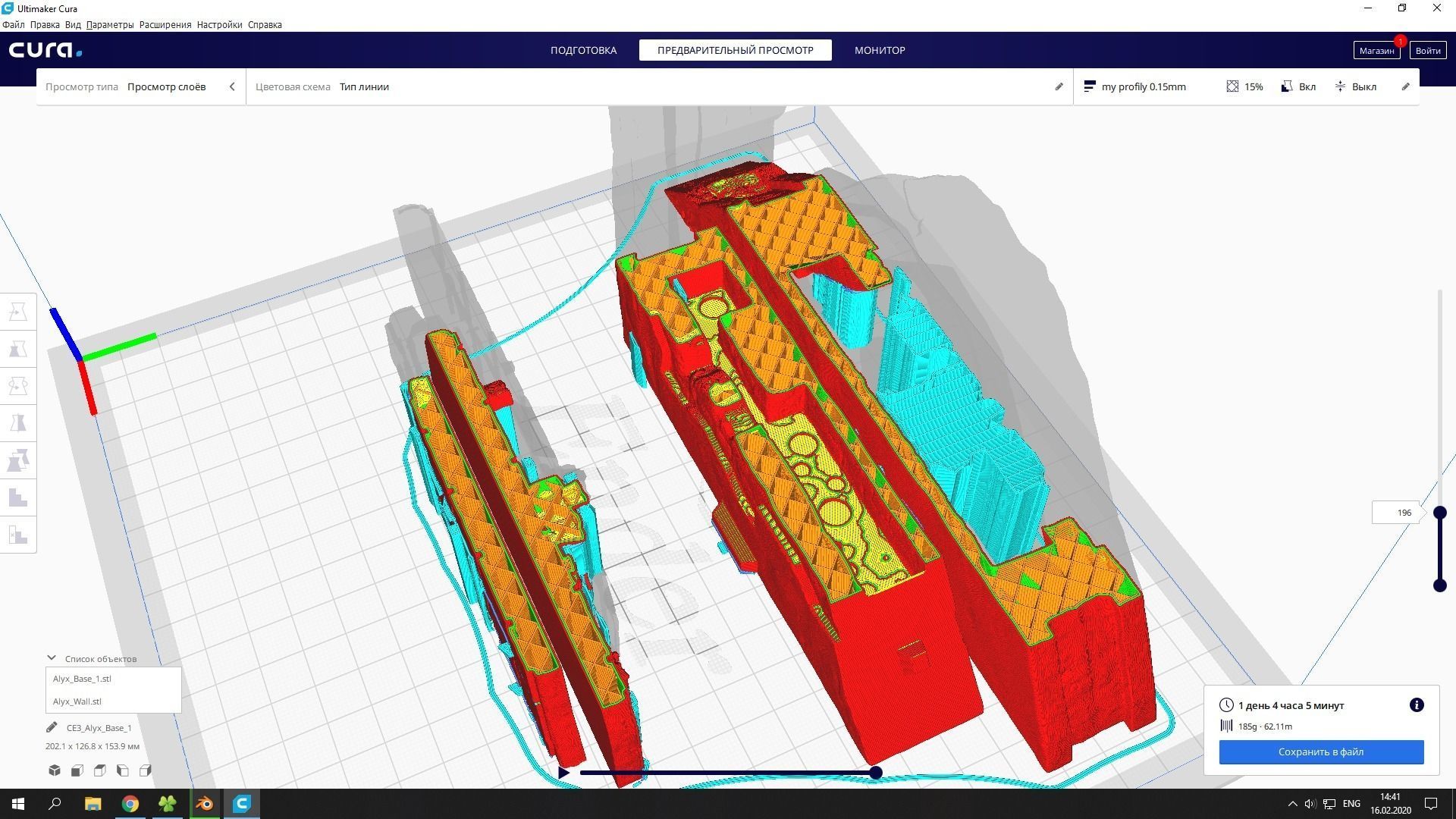Click Сохранить в файл button

(1321, 752)
